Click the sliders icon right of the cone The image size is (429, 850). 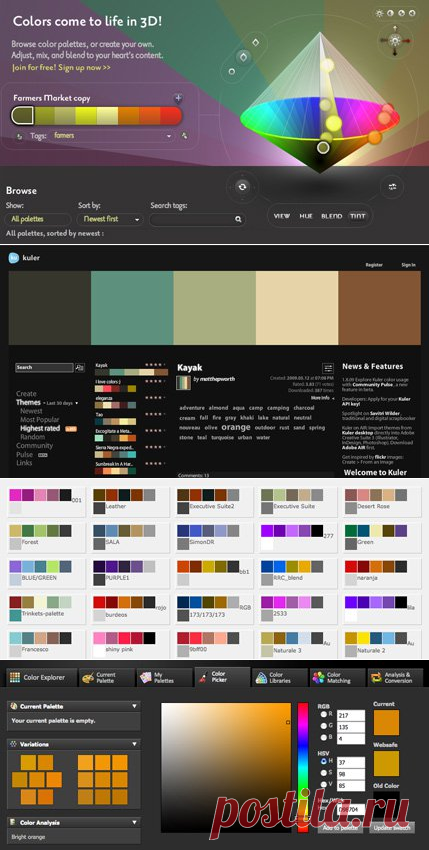click(x=392, y=186)
